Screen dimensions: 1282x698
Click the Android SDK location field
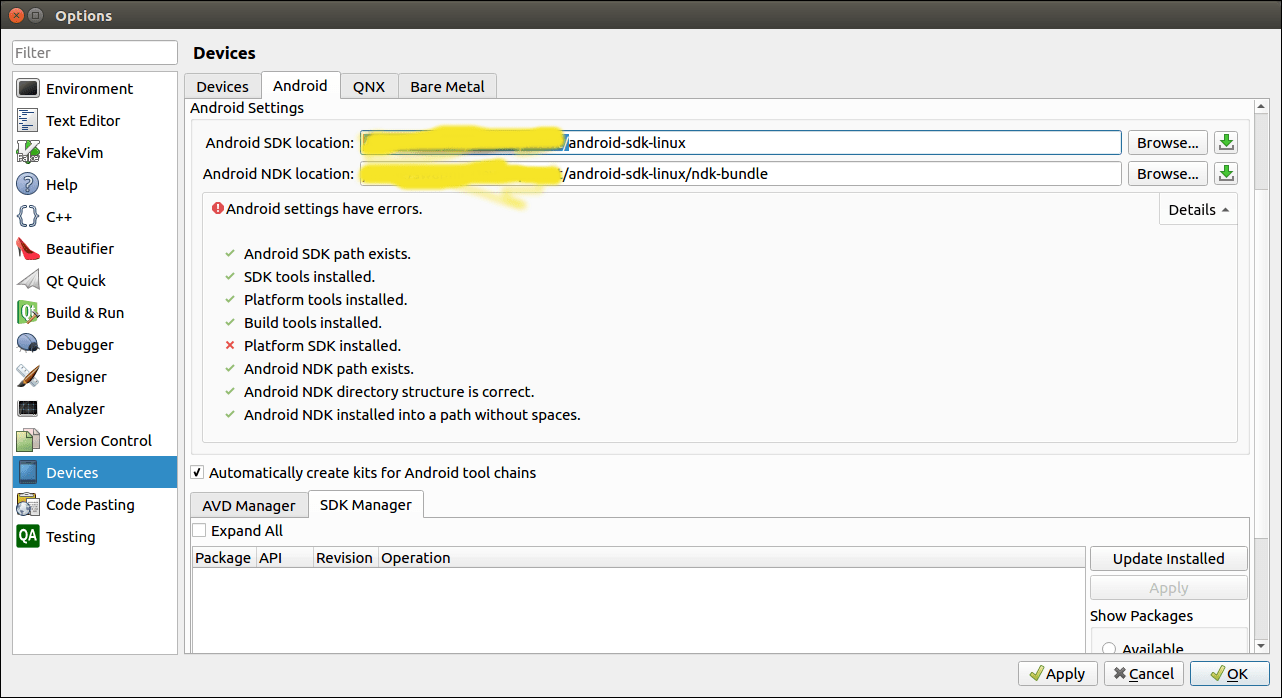click(741, 143)
